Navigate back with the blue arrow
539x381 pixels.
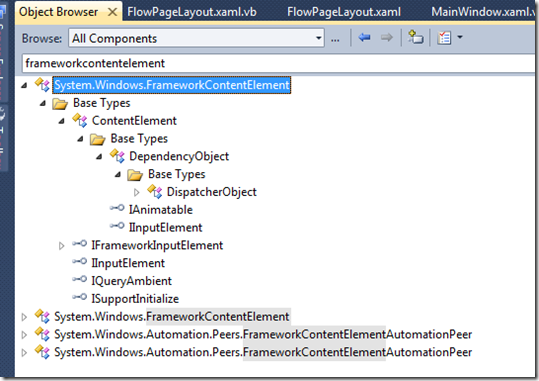pos(364,37)
